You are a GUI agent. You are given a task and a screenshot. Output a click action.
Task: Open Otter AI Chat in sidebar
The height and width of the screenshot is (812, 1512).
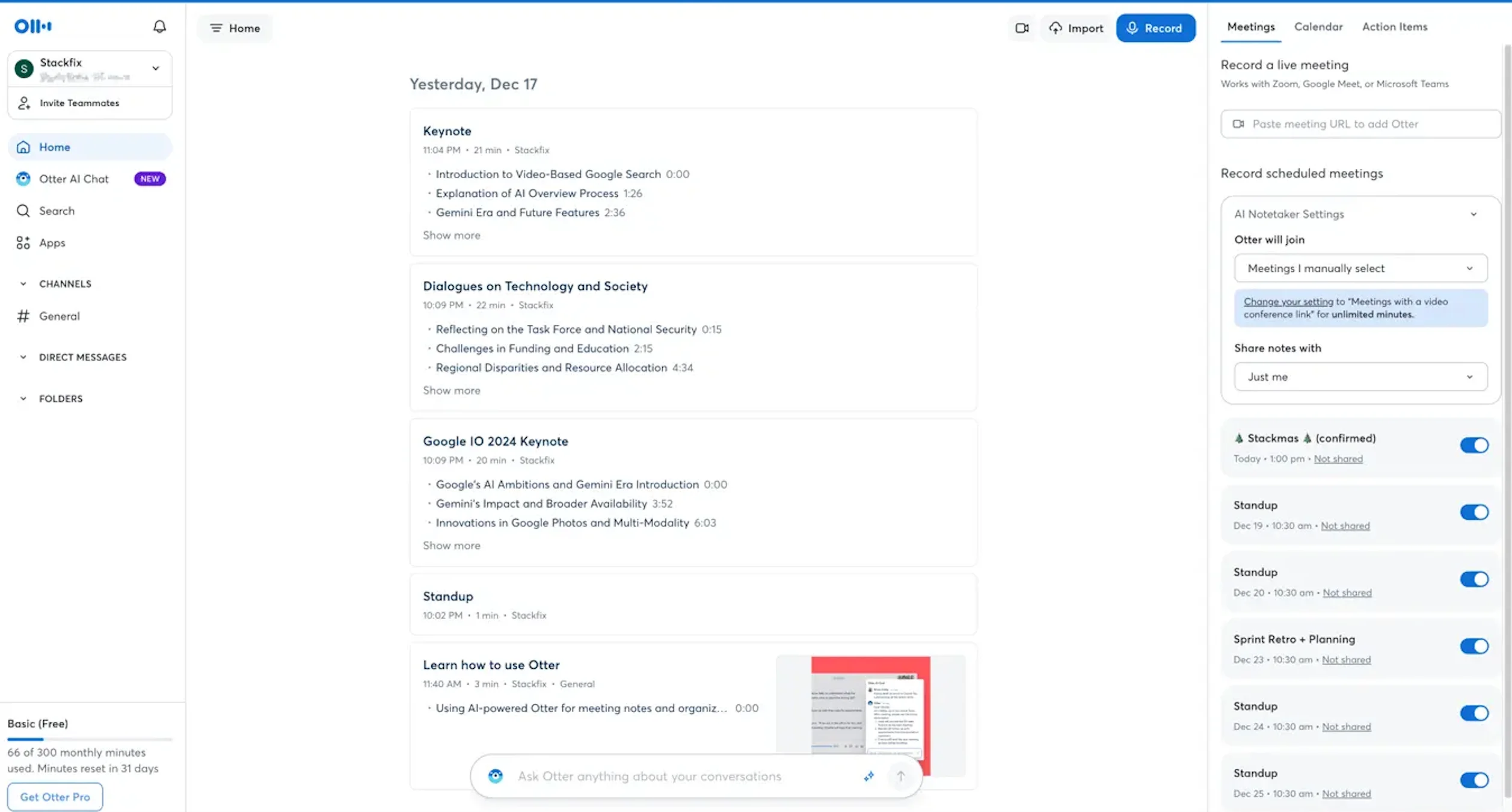90,179
